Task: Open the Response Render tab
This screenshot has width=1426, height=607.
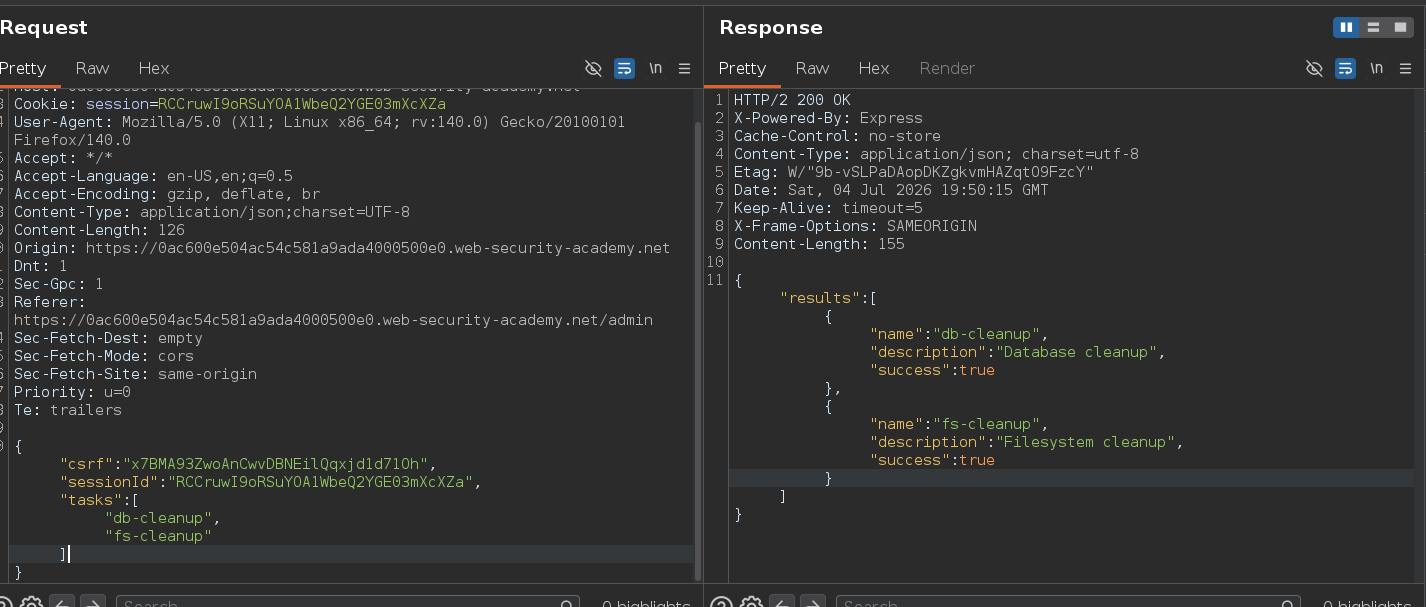Action: [x=947, y=68]
